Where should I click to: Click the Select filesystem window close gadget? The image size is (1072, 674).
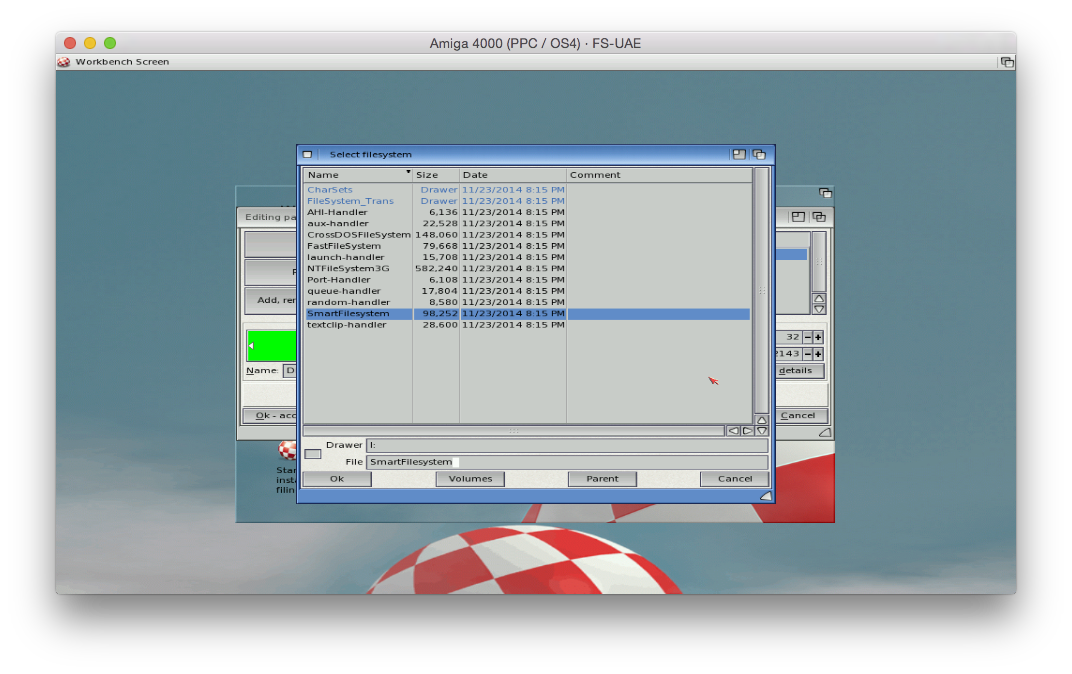pyautogui.click(x=308, y=154)
